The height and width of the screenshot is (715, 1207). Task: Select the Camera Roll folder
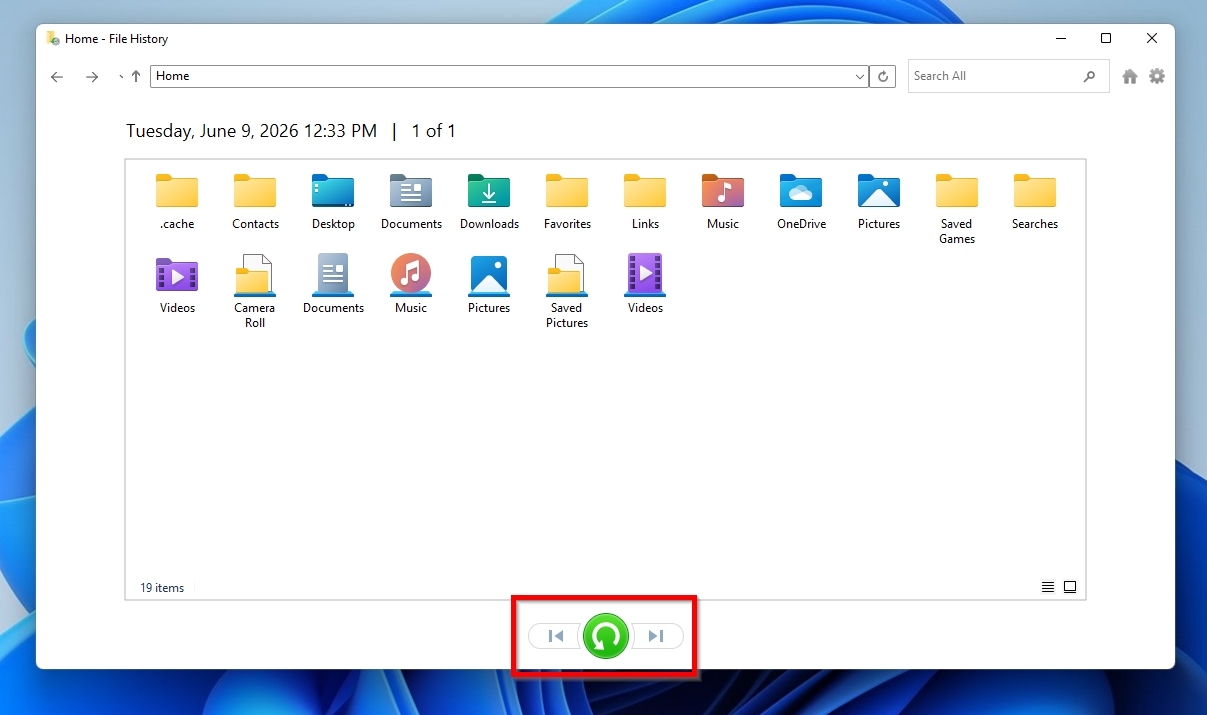(255, 292)
